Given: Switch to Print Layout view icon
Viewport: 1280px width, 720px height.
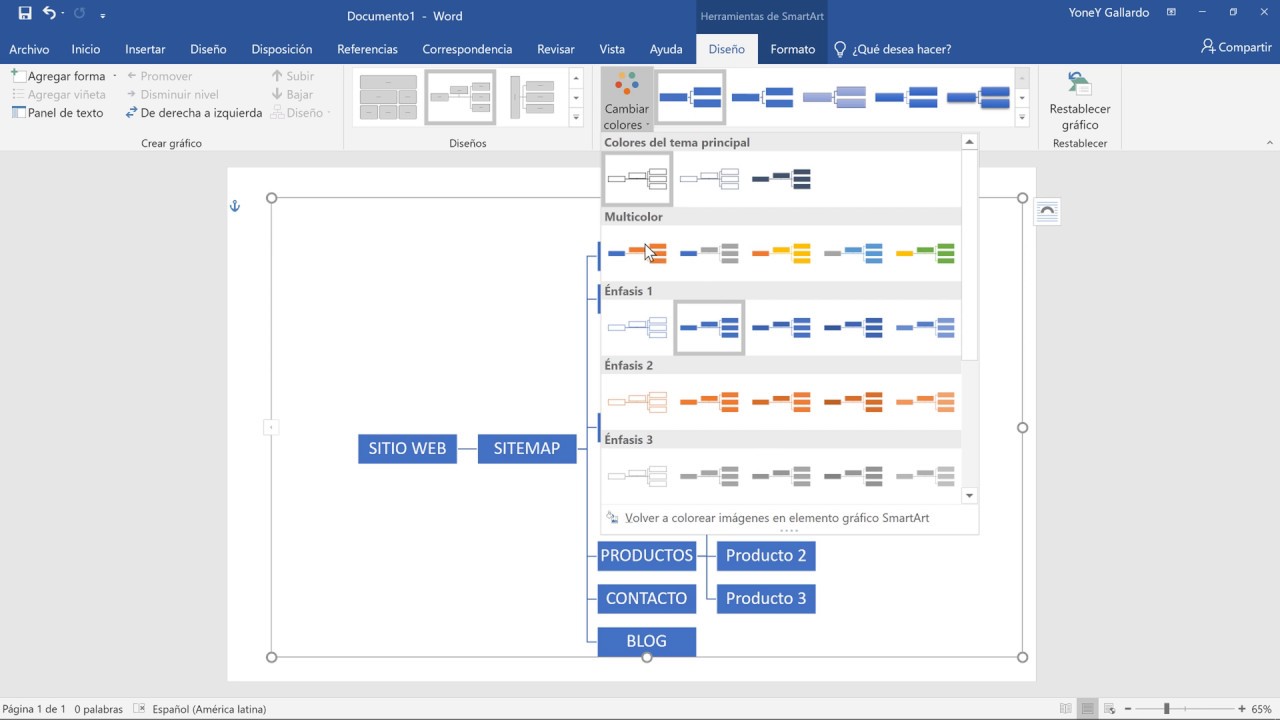Looking at the screenshot, I should [1088, 709].
